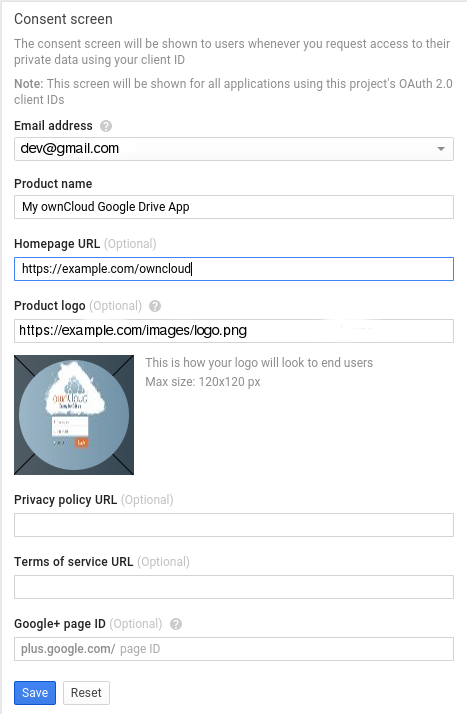Click the Google+ page ID input
The image size is (467, 714).
coord(234,648)
